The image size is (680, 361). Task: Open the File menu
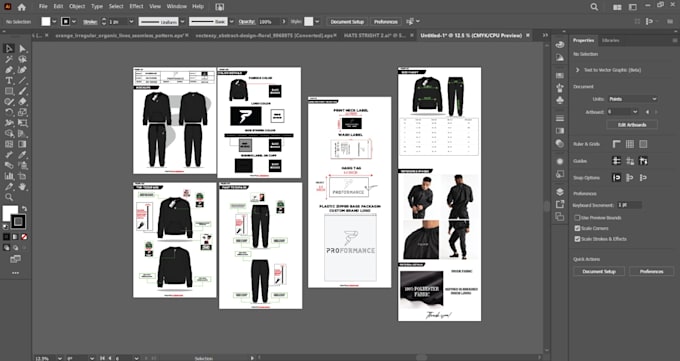[43, 7]
